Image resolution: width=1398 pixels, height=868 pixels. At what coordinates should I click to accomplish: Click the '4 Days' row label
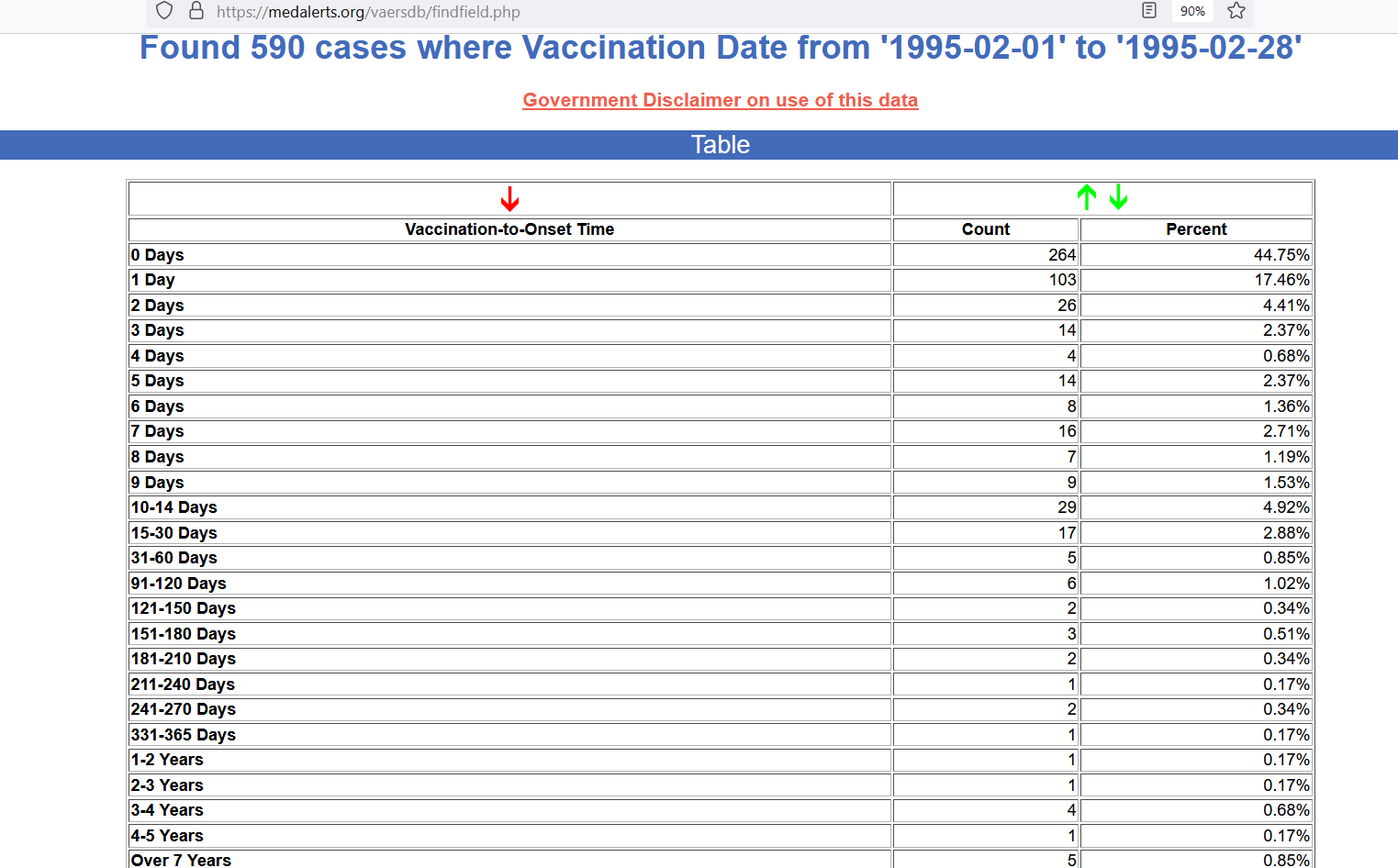pos(158,356)
